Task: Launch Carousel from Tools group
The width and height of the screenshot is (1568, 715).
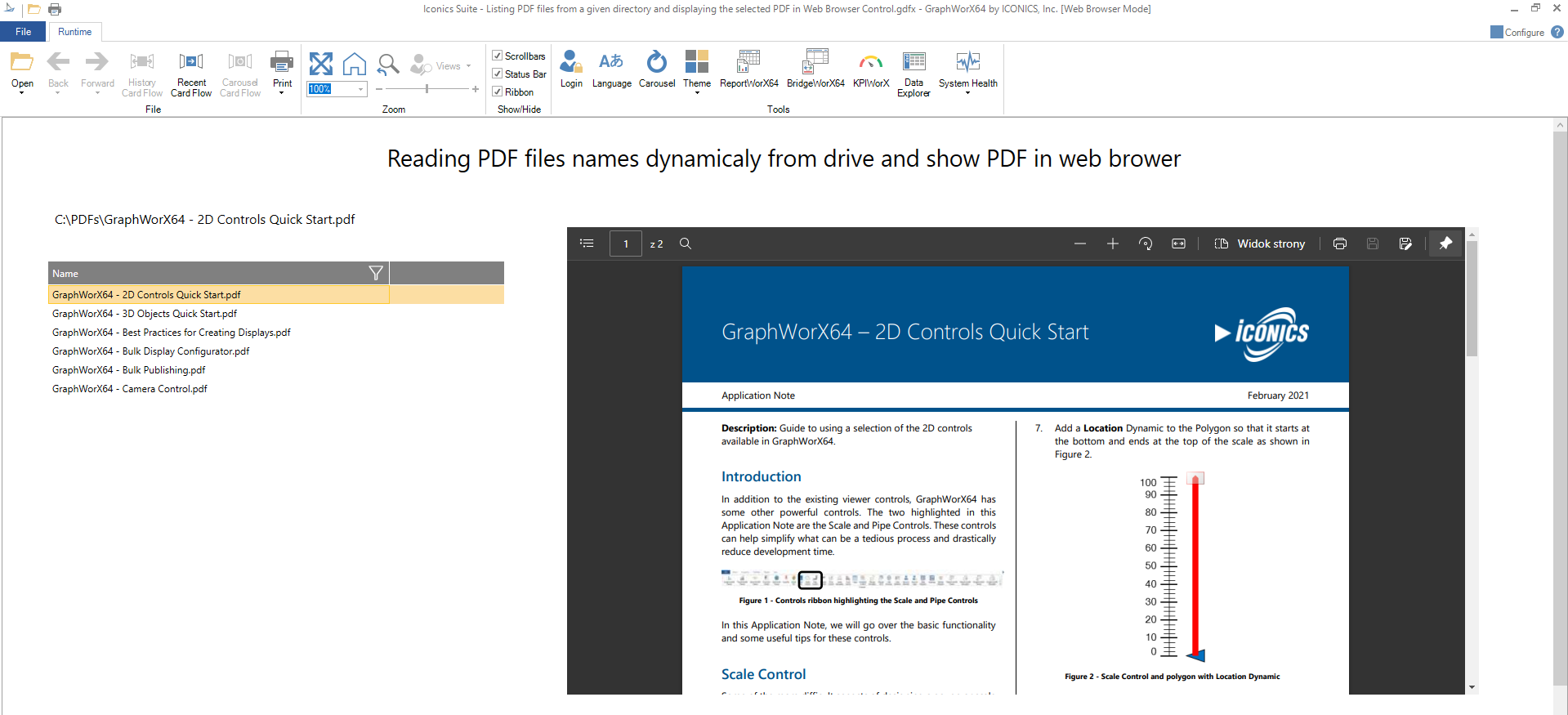Action: [657, 69]
